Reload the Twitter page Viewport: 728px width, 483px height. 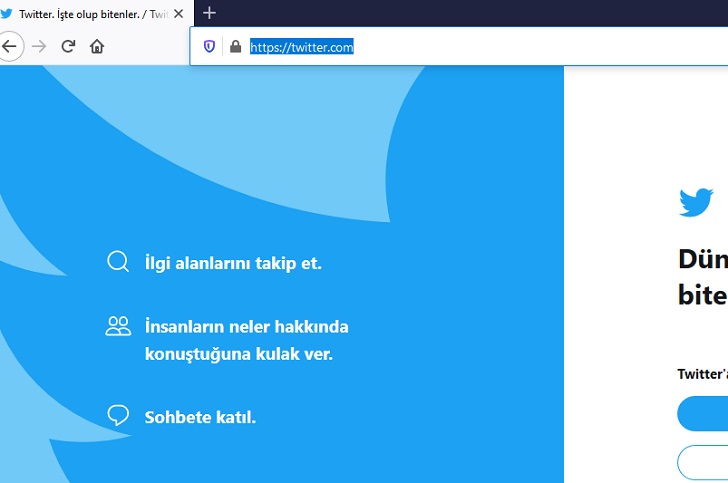(68, 46)
